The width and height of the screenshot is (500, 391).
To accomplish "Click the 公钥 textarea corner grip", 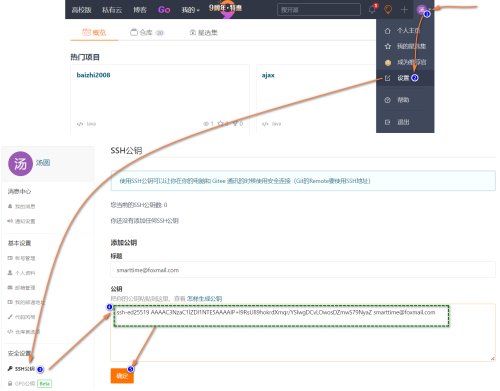I will [x=492, y=358].
